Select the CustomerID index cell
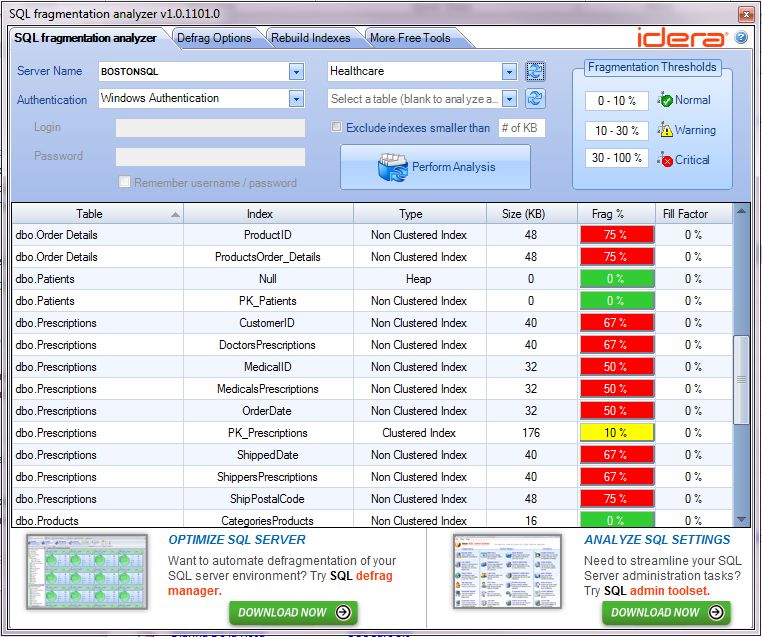Screen dimensions: 762x637 [268, 323]
